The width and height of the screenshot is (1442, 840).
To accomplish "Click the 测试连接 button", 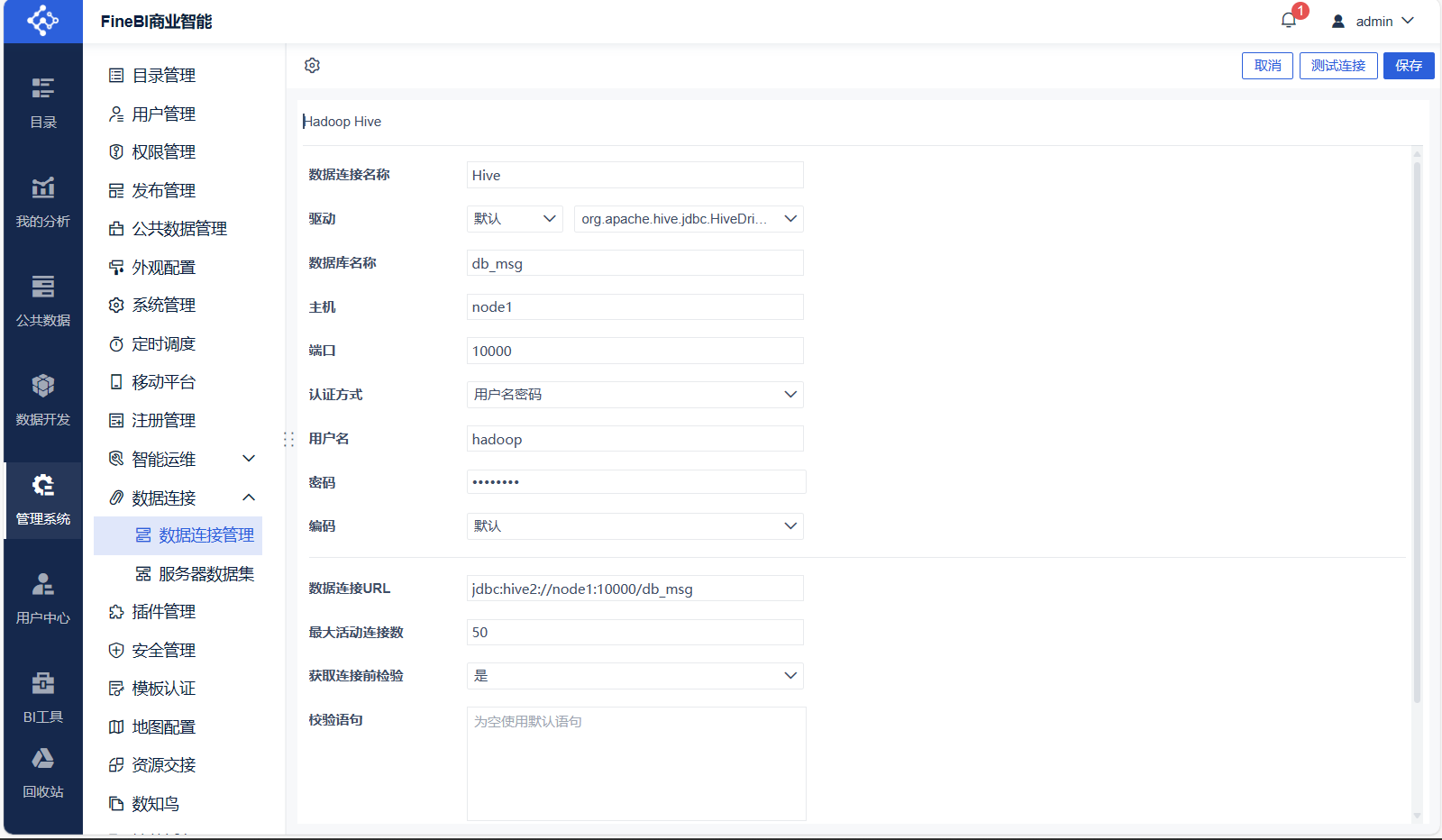I will (1337, 66).
